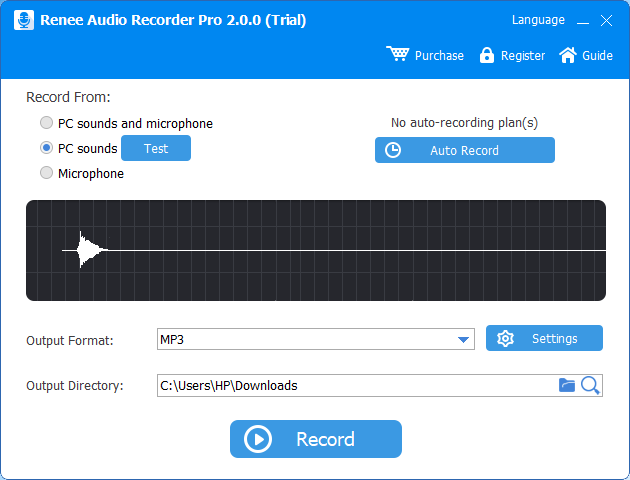Click the Purchase label

439,55
